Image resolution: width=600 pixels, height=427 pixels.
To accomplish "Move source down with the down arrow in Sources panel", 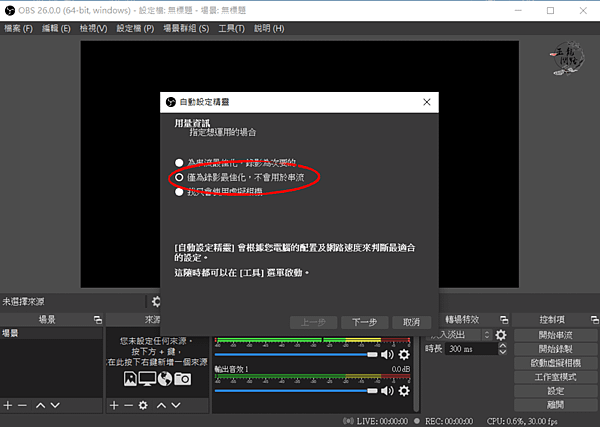I will 176,405.
